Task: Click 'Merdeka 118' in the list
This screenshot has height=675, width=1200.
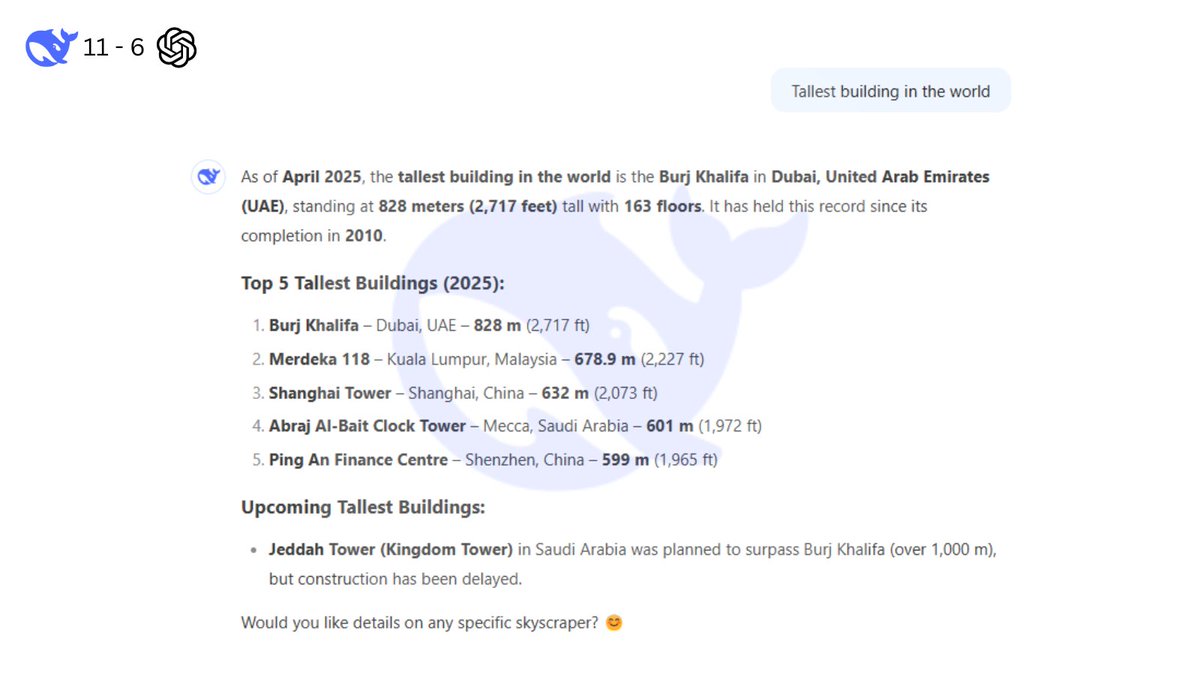Action: 319,359
